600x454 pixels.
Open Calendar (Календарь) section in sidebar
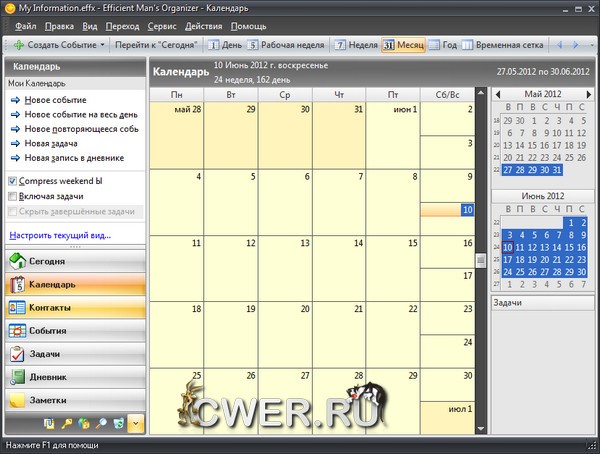pyautogui.click(x=75, y=284)
